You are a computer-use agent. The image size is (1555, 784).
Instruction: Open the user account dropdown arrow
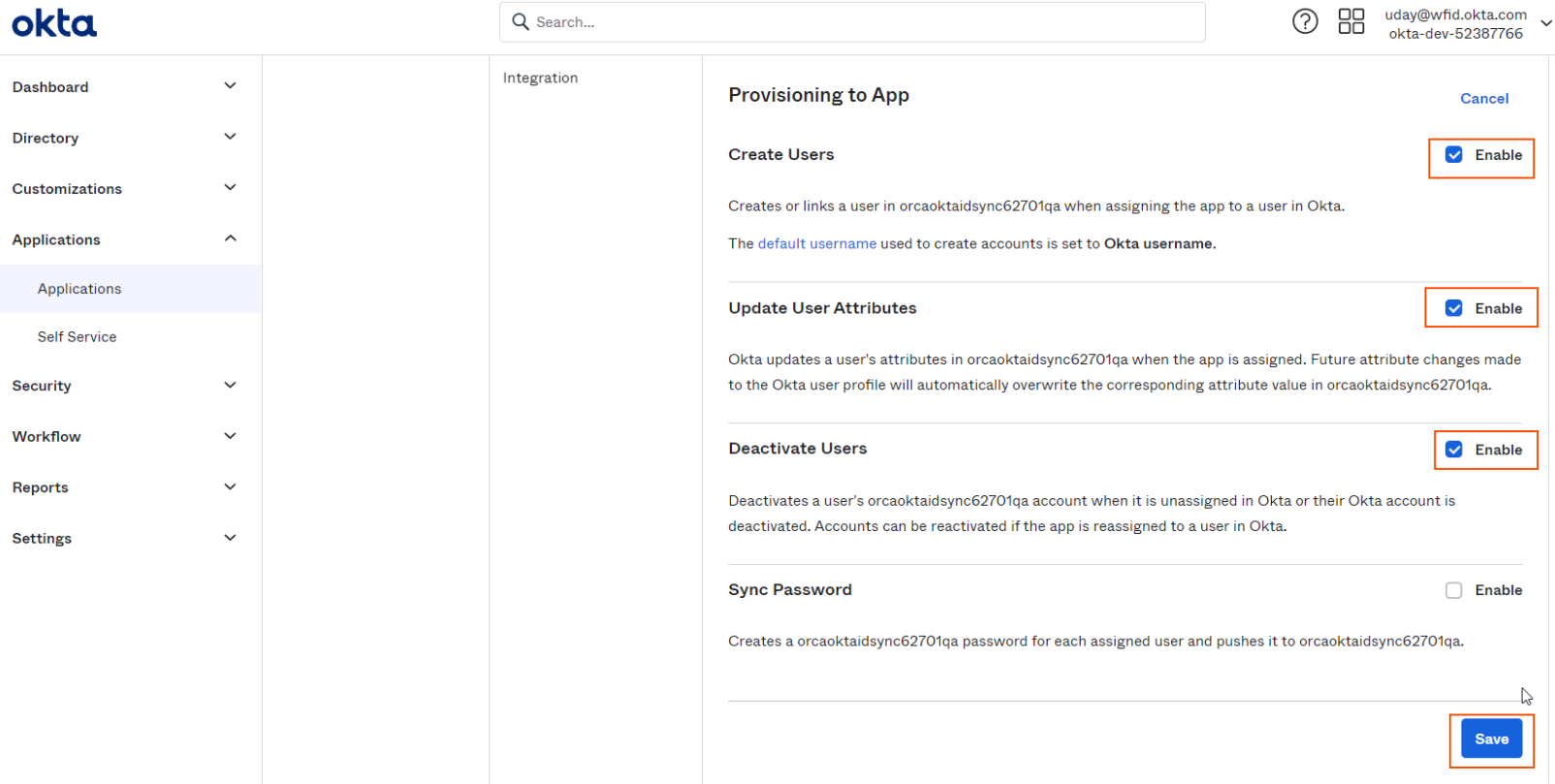[1545, 23]
